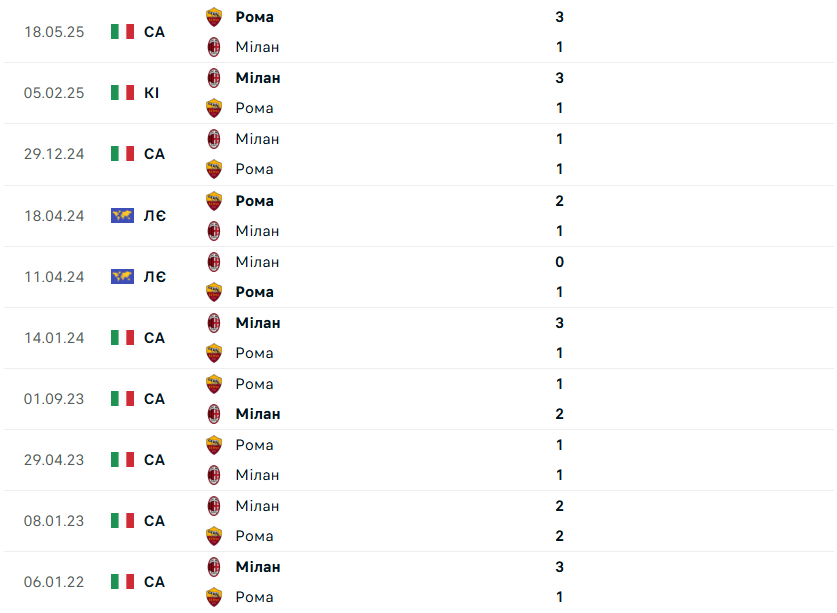Open the bold Мілан team in the 05.02.25 match

[x=257, y=78]
